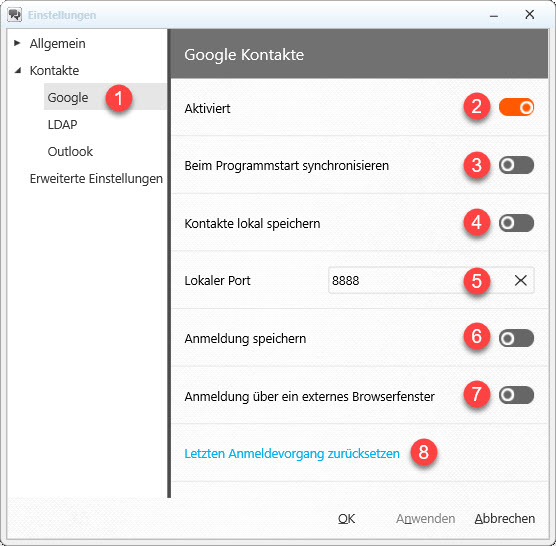Click Letzten Anmeldevorgang zurücksetzen link
556x546 pixels.
pos(292,454)
